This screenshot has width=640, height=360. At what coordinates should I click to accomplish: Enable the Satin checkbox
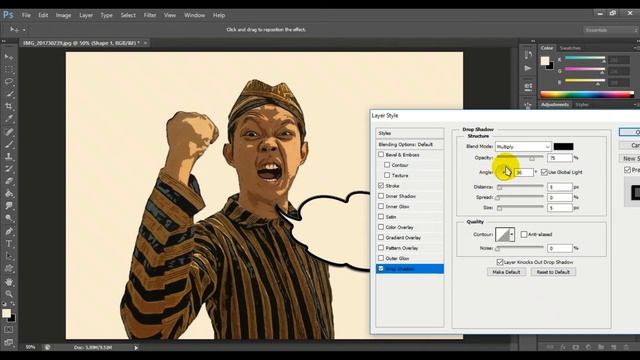(x=381, y=217)
